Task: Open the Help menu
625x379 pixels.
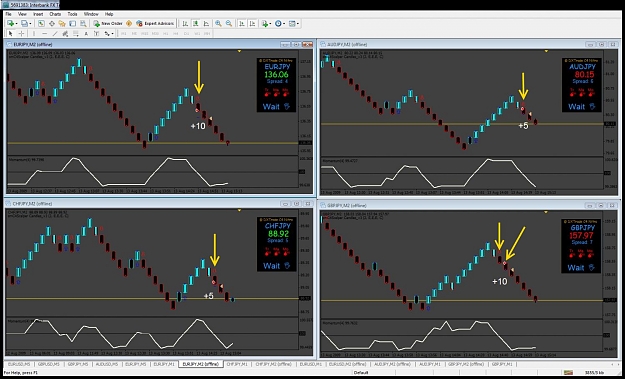Action: click(109, 14)
